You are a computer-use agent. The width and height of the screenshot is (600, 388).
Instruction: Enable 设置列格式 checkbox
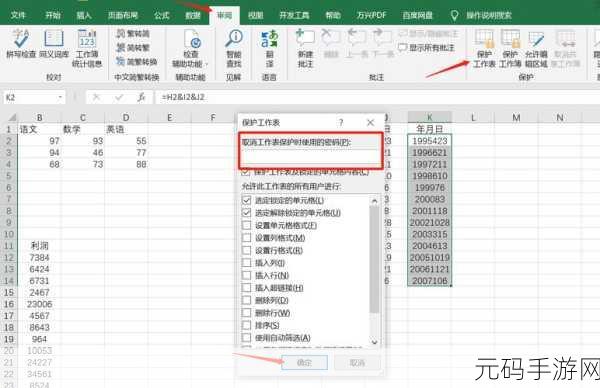tap(246, 238)
